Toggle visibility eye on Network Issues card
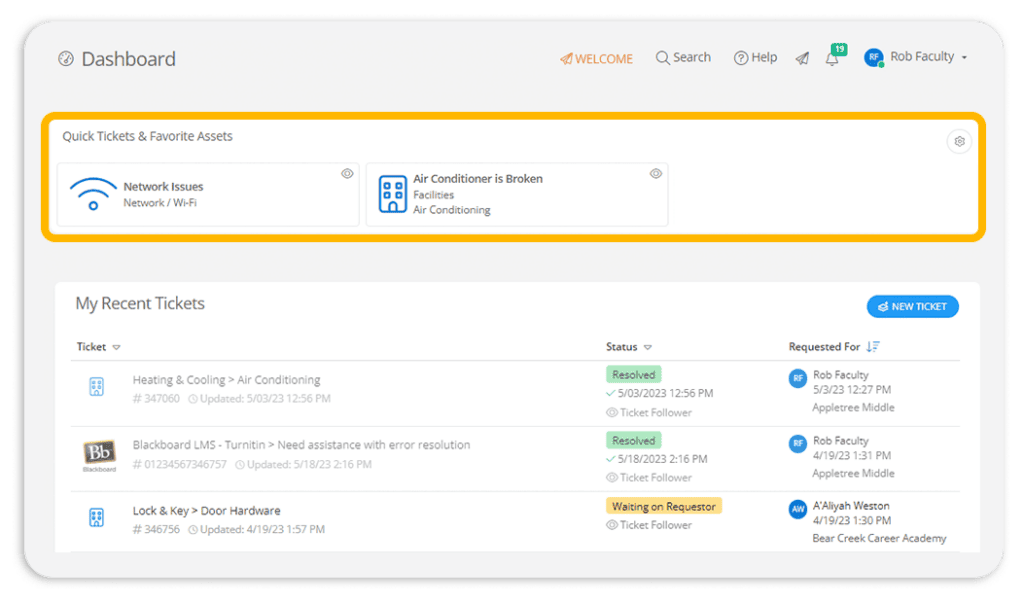The image size is (1024, 603). click(347, 173)
